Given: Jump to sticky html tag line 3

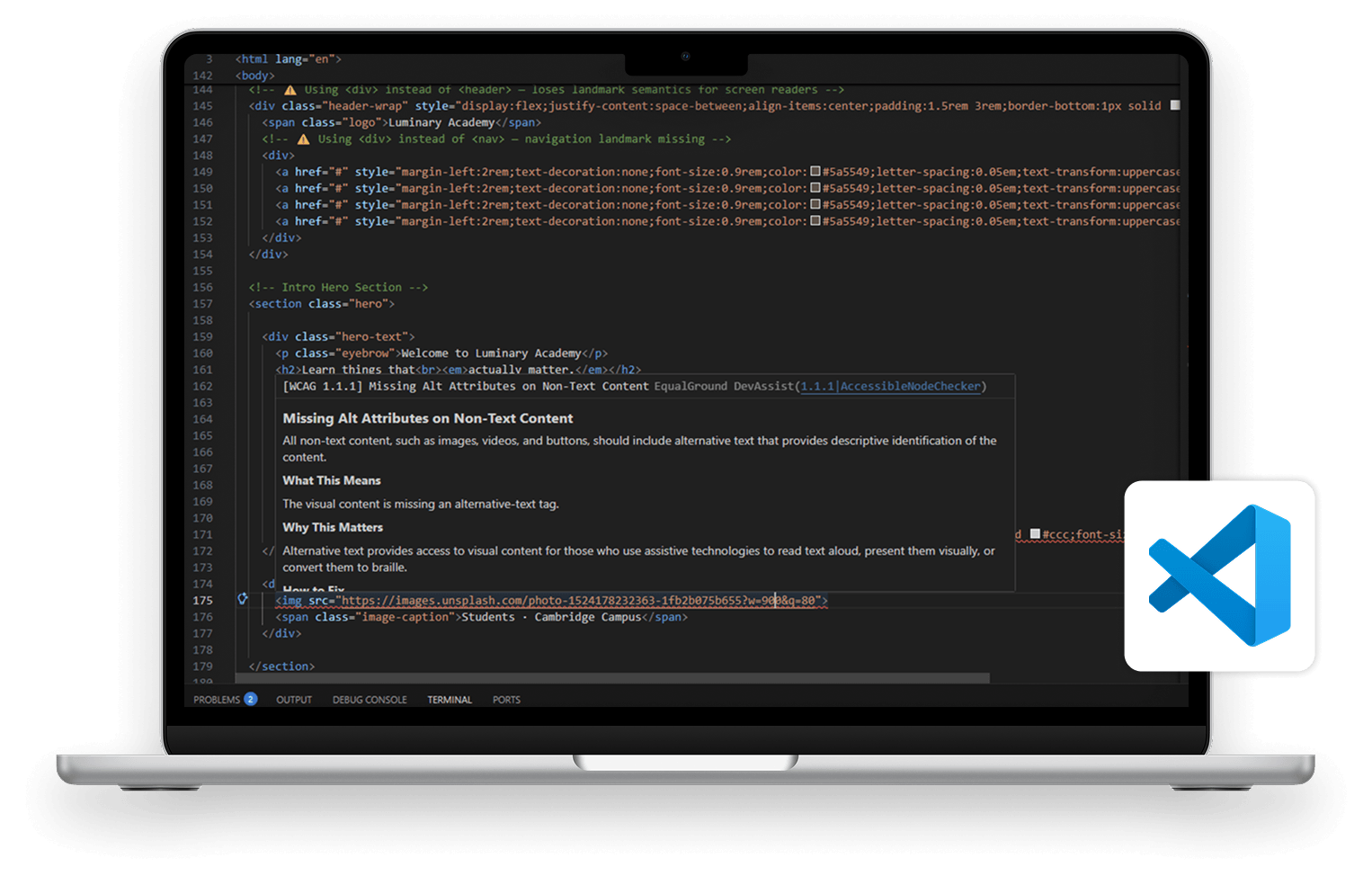Looking at the screenshot, I should (288, 59).
